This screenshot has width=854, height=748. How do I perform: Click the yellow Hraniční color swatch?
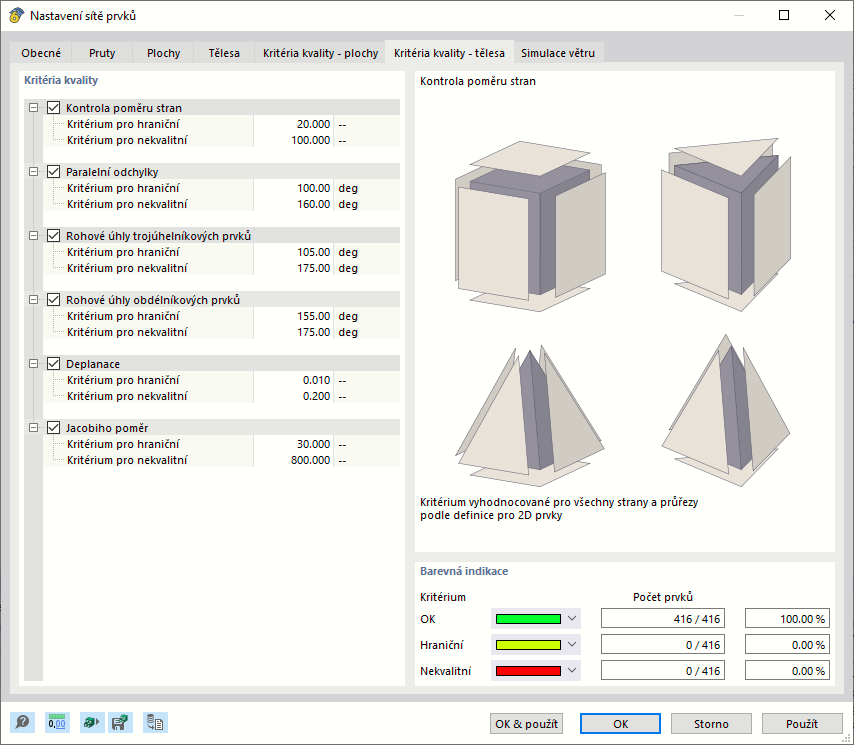click(528, 644)
